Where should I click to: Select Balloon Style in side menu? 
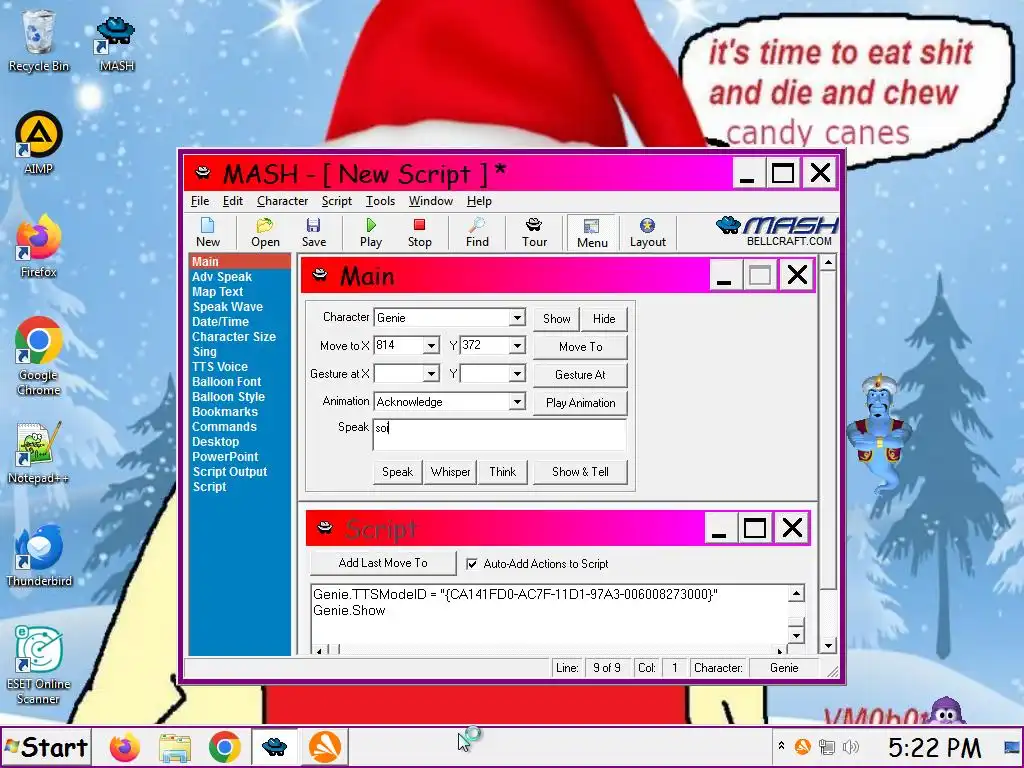click(x=229, y=397)
